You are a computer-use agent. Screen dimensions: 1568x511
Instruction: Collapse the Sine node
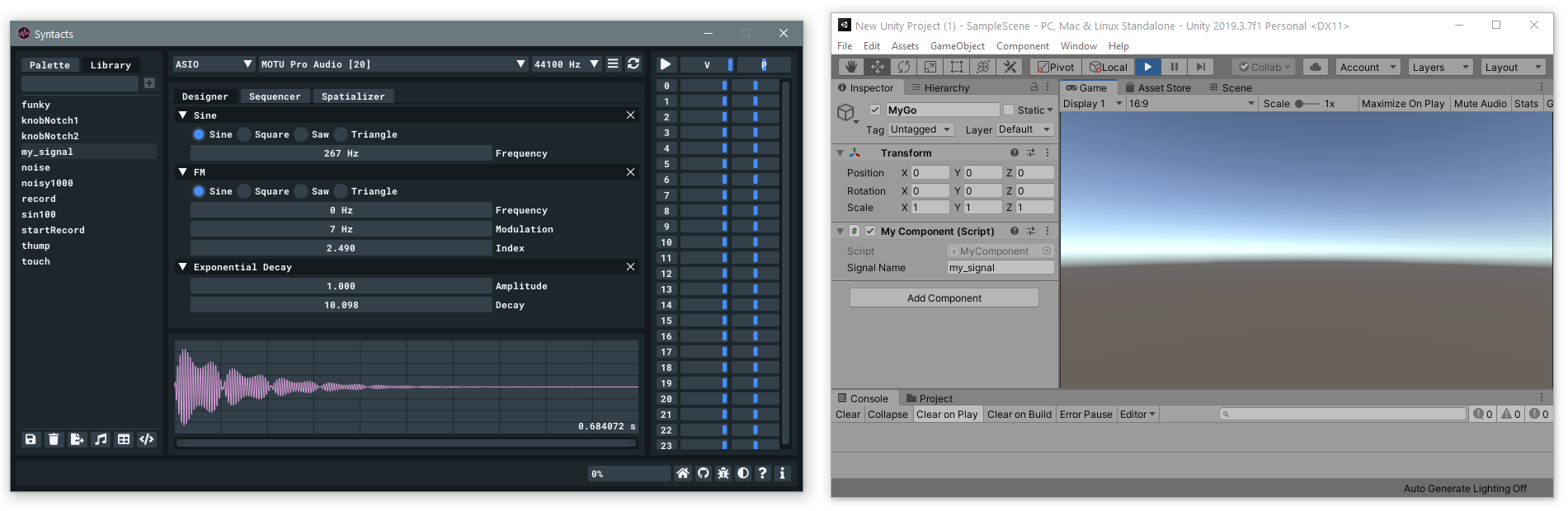(x=183, y=115)
